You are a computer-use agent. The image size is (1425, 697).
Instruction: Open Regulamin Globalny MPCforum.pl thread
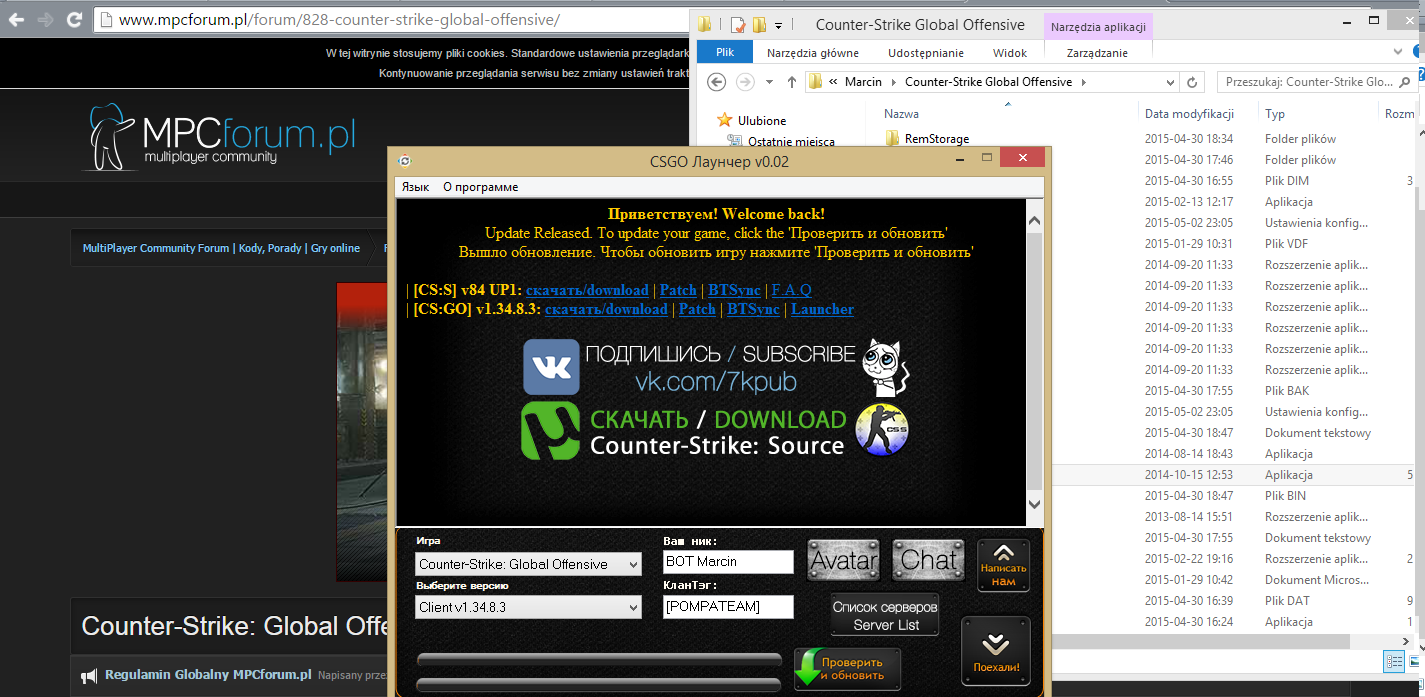[x=208, y=675]
